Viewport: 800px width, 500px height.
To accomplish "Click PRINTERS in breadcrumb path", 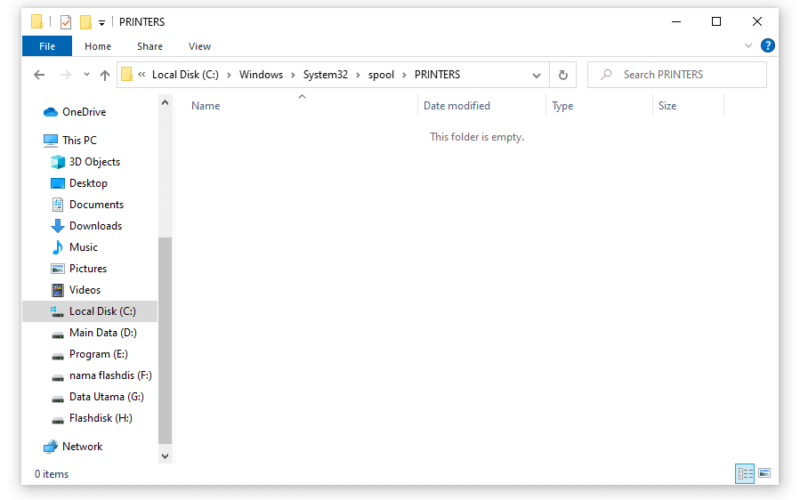I will click(x=437, y=74).
